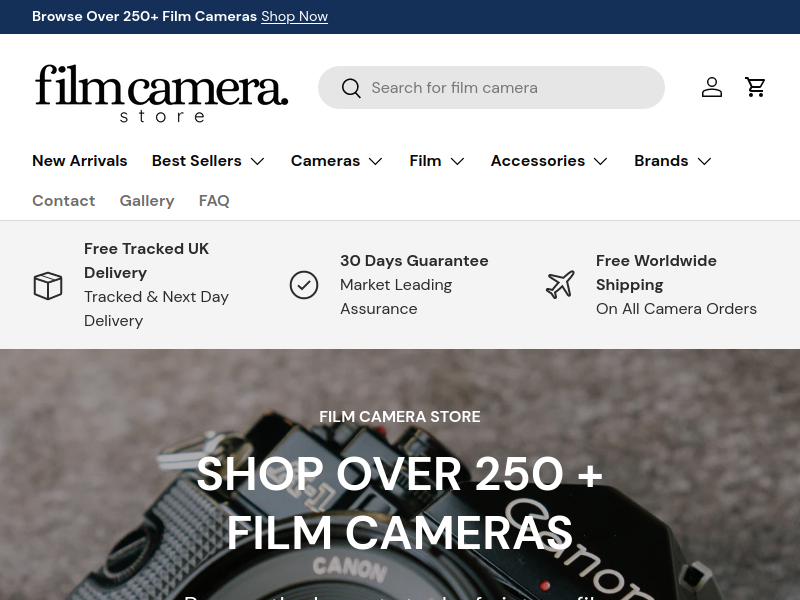This screenshot has width=800, height=600.
Task: Select the Accessories menu label
Action: point(538,161)
